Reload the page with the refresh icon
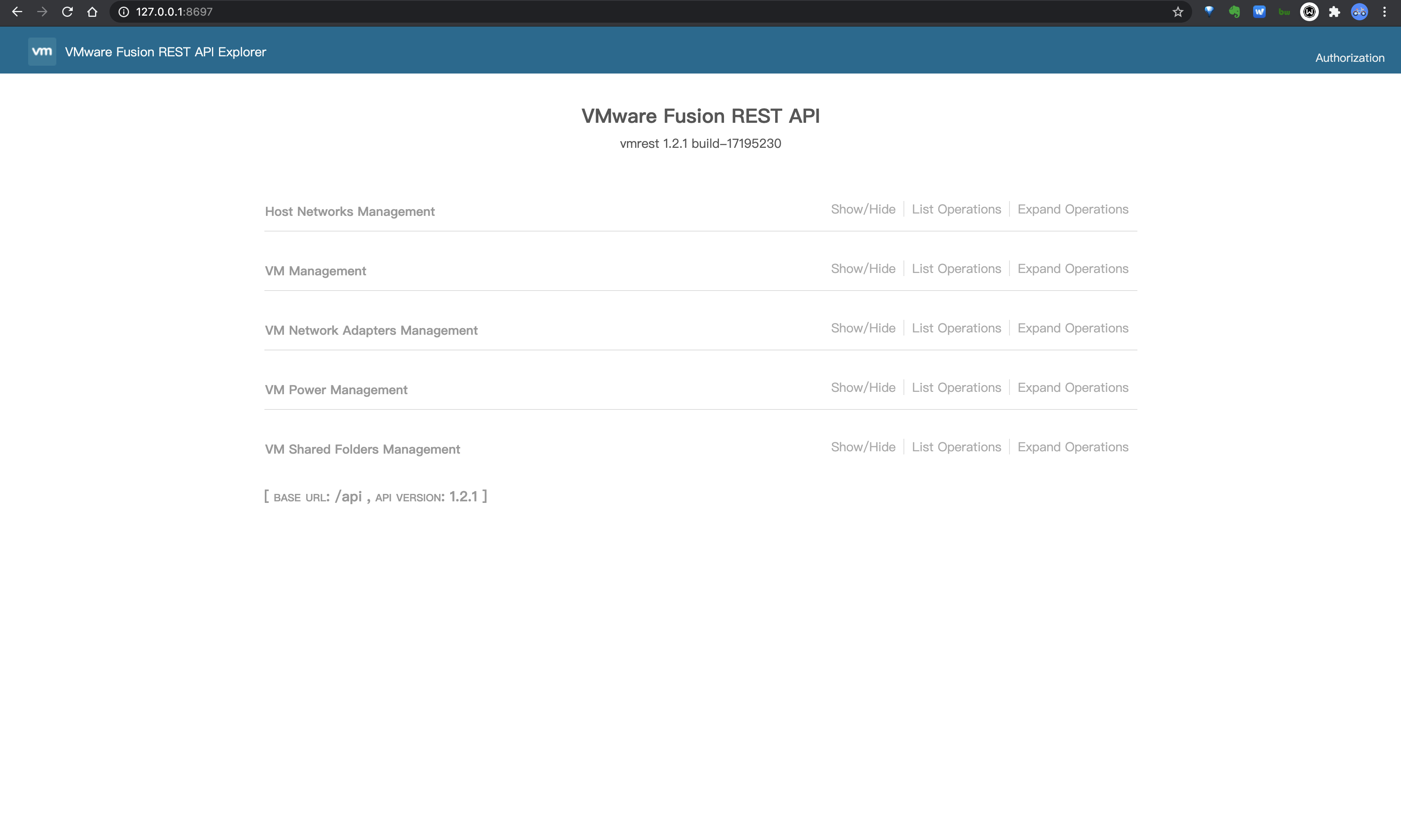 (67, 12)
